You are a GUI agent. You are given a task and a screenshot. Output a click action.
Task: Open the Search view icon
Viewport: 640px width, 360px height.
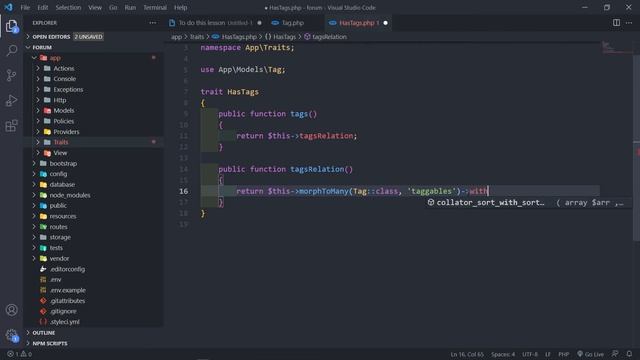pos(12,51)
